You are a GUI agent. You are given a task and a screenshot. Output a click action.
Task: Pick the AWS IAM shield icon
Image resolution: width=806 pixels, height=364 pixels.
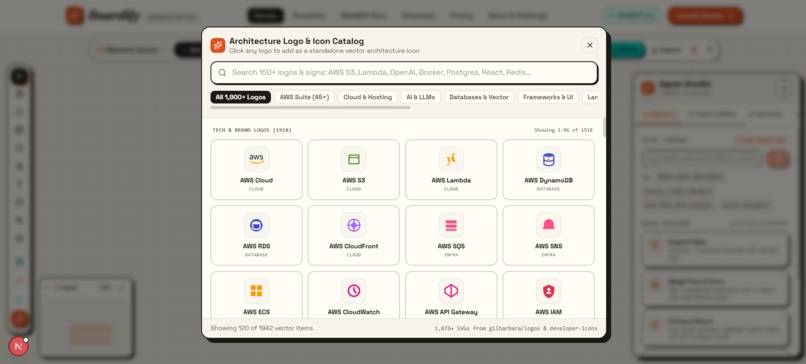point(548,295)
